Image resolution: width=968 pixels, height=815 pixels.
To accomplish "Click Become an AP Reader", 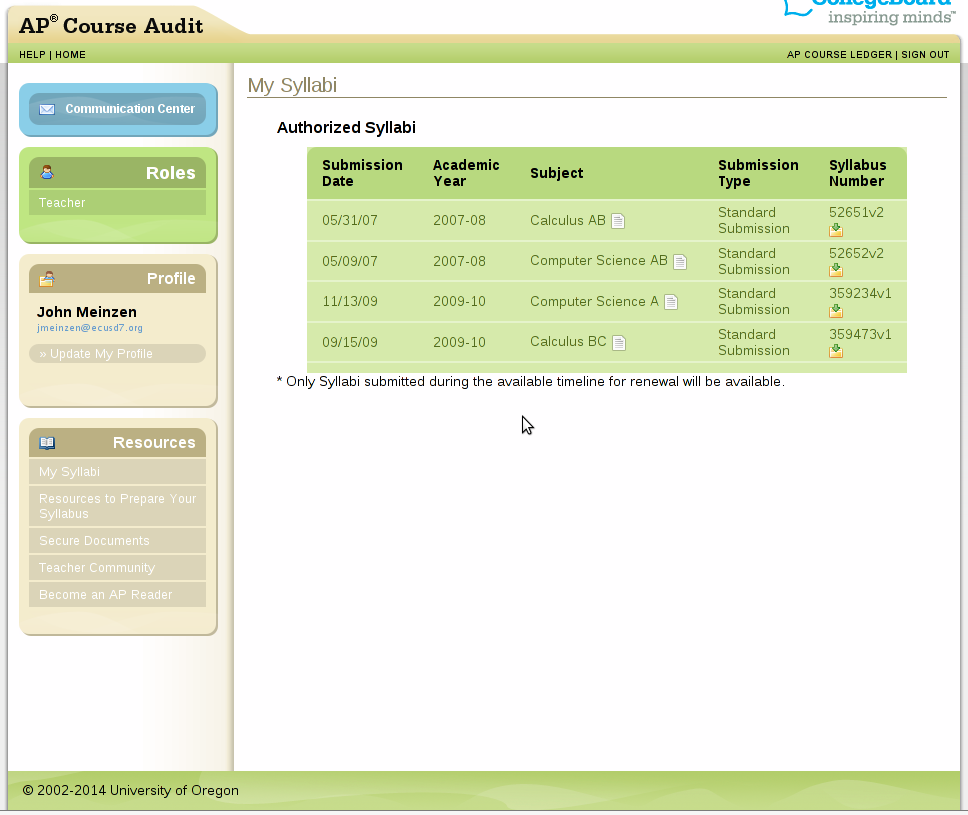I will tap(105, 595).
